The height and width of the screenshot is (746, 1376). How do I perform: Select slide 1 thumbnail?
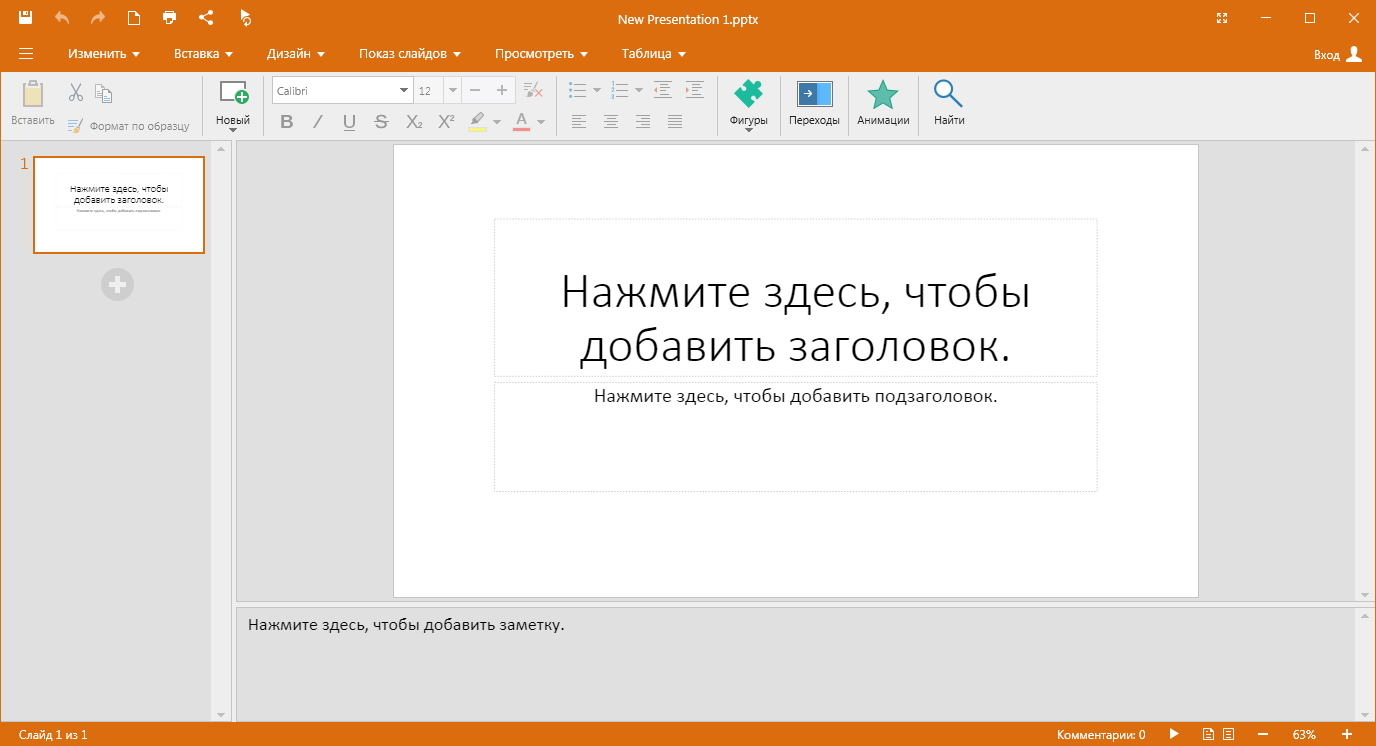click(x=119, y=205)
